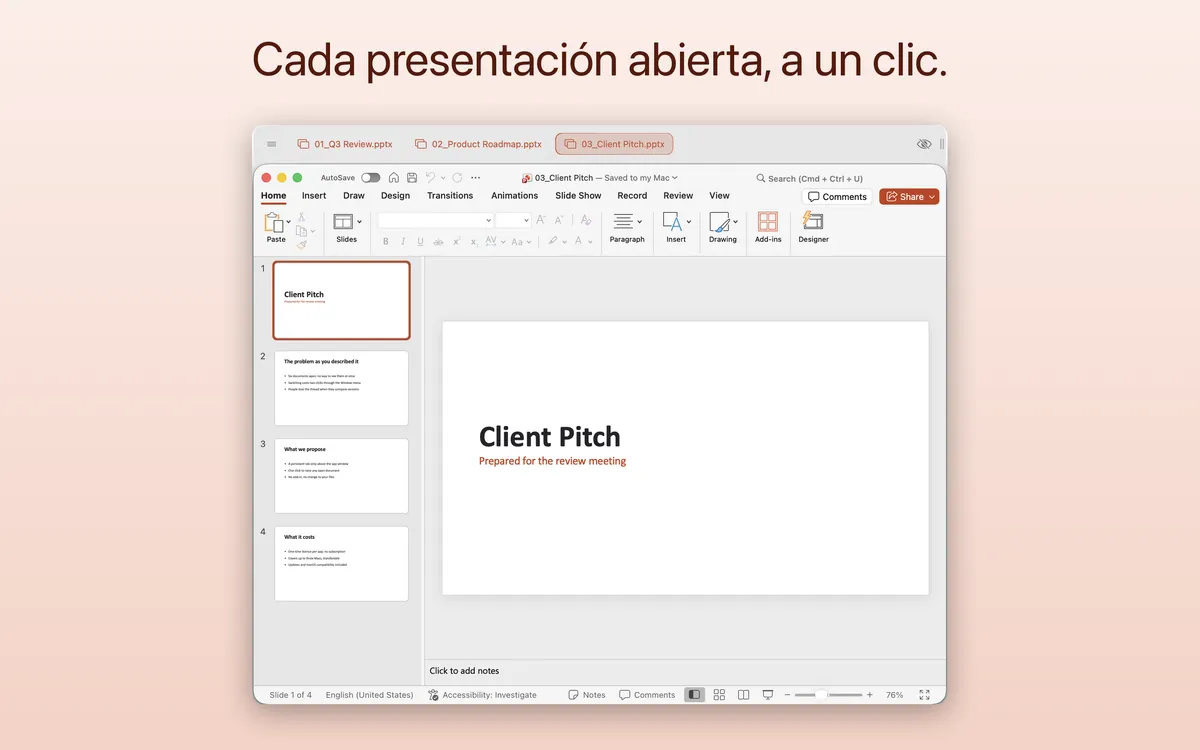Apply underline with the U icon

(420, 242)
